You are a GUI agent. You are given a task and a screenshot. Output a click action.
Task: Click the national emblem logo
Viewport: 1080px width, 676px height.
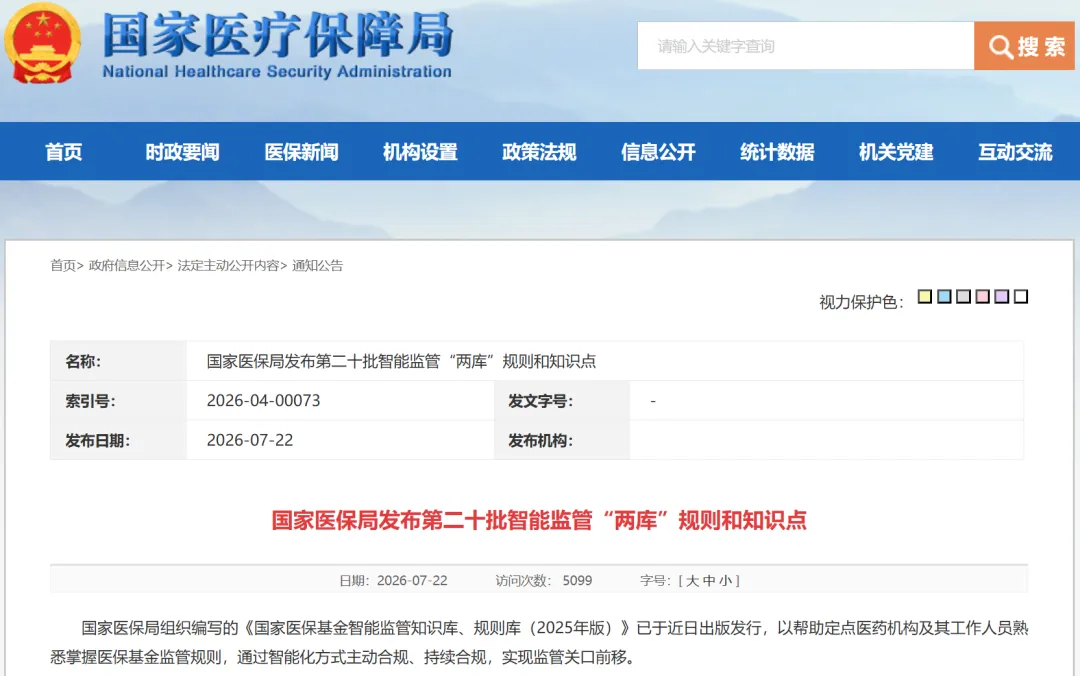click(43, 43)
